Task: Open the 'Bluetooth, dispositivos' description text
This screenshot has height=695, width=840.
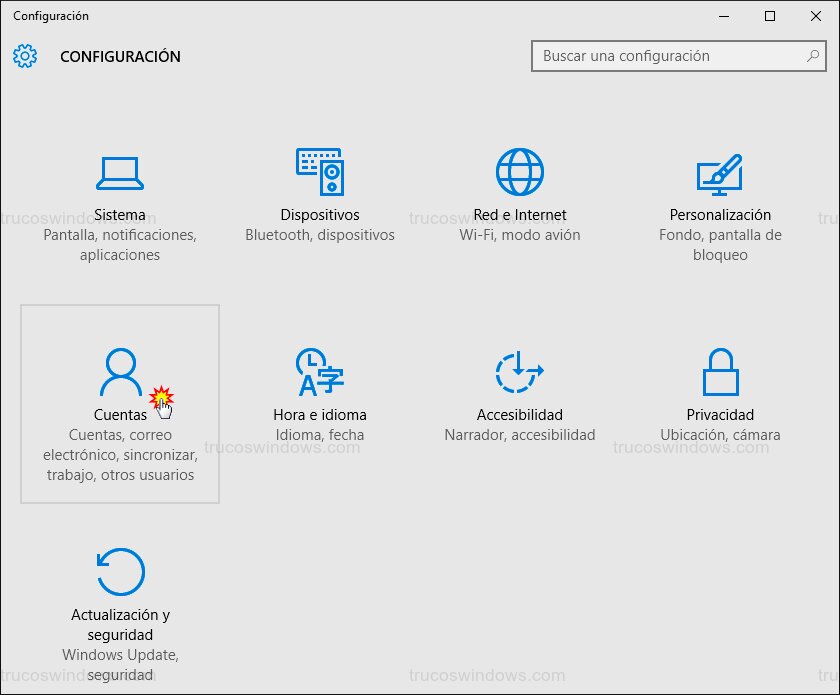Action: [x=320, y=235]
